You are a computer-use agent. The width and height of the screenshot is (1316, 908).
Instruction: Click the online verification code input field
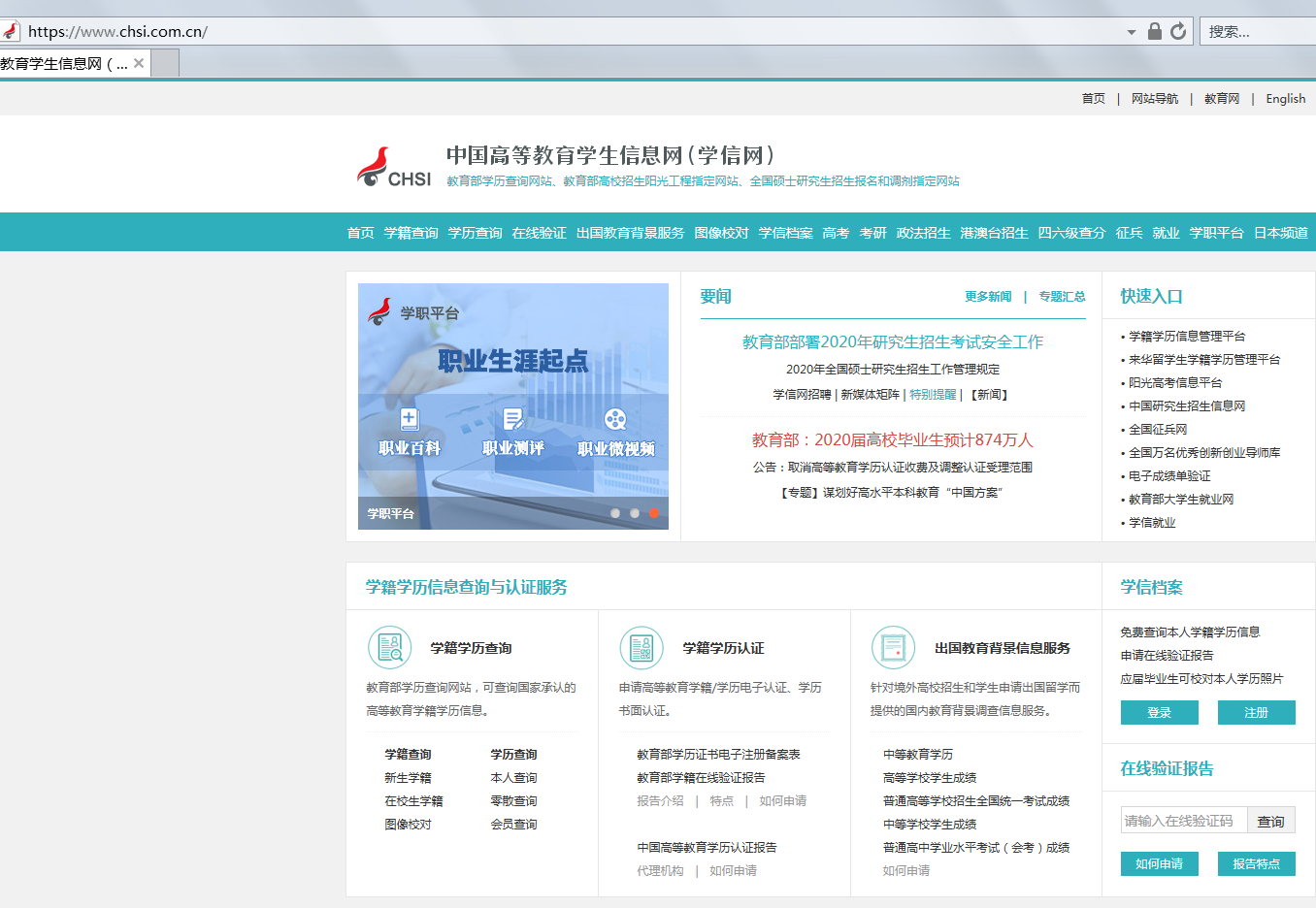1183,821
